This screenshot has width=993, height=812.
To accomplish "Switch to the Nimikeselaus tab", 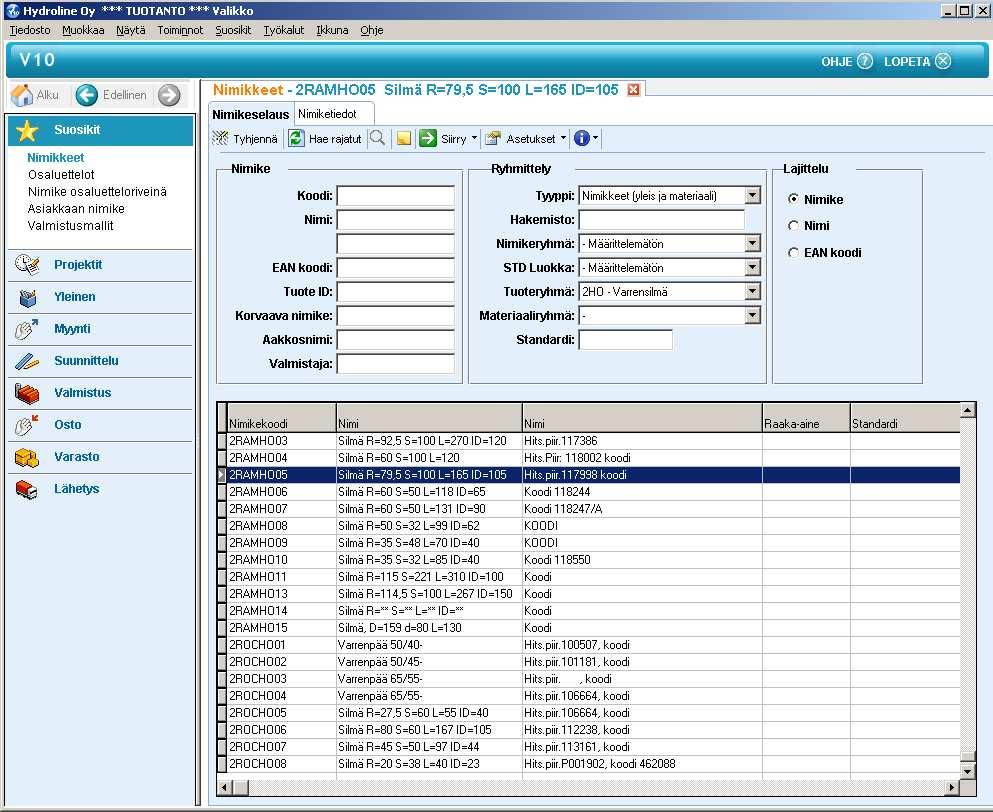I will pyautogui.click(x=251, y=115).
